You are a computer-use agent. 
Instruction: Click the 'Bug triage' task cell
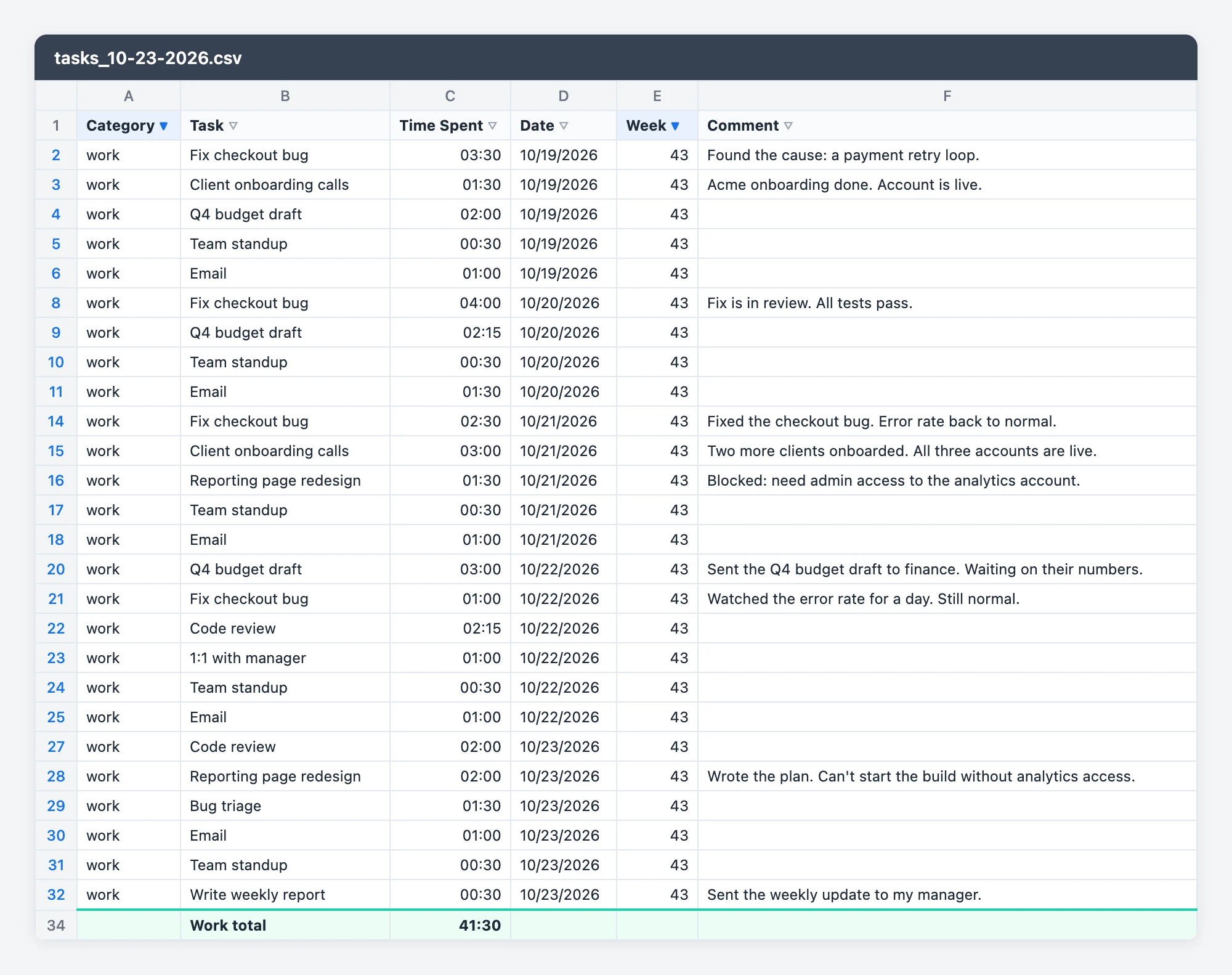click(x=285, y=806)
